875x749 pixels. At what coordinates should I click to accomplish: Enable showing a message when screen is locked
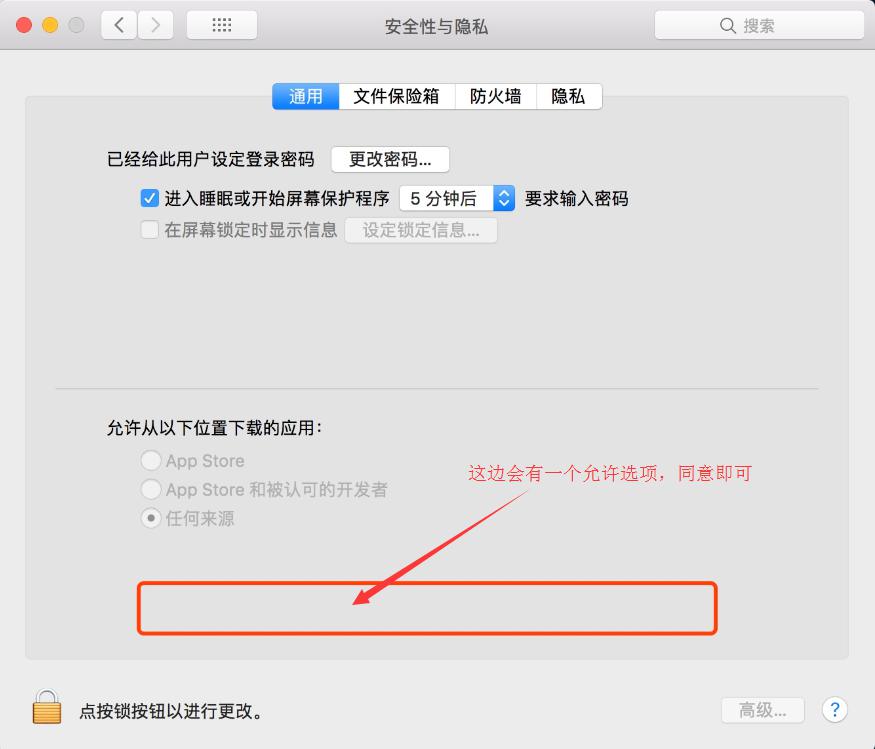tap(150, 229)
